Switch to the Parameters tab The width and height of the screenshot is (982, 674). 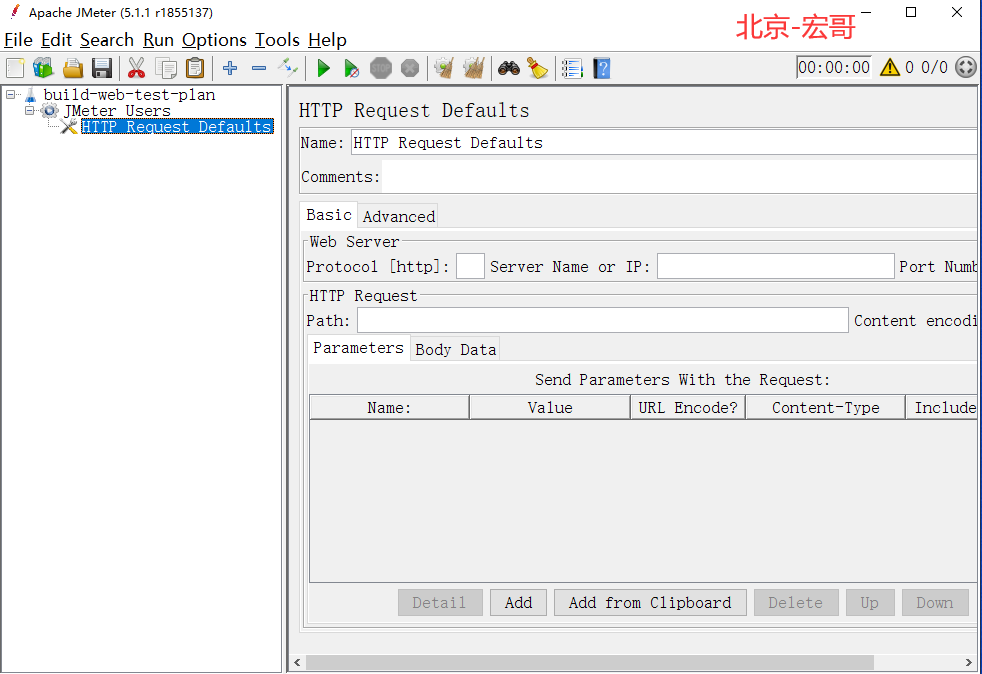[x=358, y=348]
